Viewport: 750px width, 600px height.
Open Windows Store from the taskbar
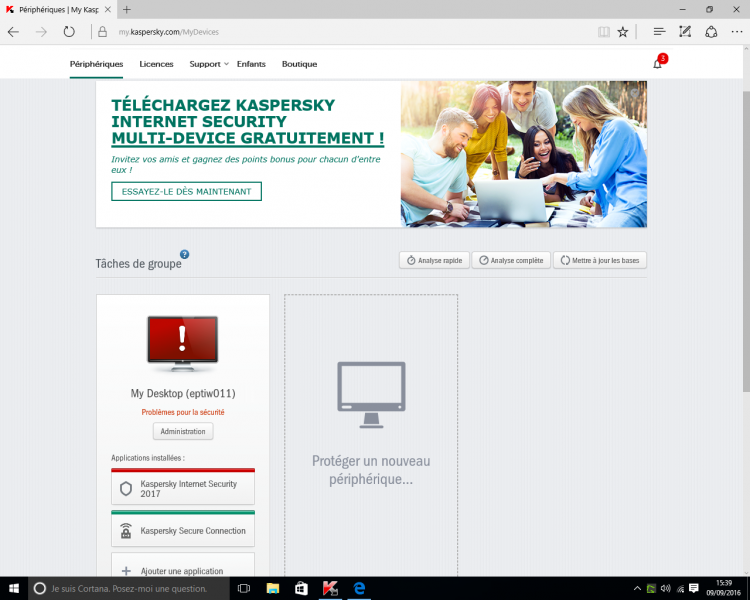[301, 588]
